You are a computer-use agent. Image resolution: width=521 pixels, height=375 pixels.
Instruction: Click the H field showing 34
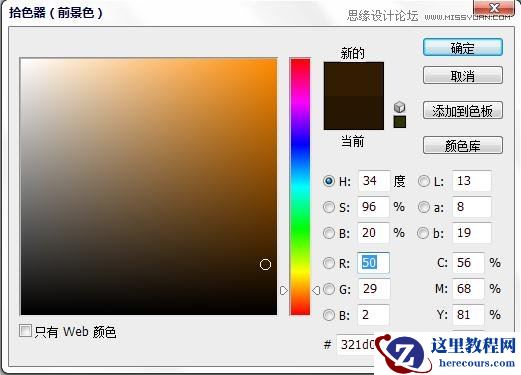point(374,181)
